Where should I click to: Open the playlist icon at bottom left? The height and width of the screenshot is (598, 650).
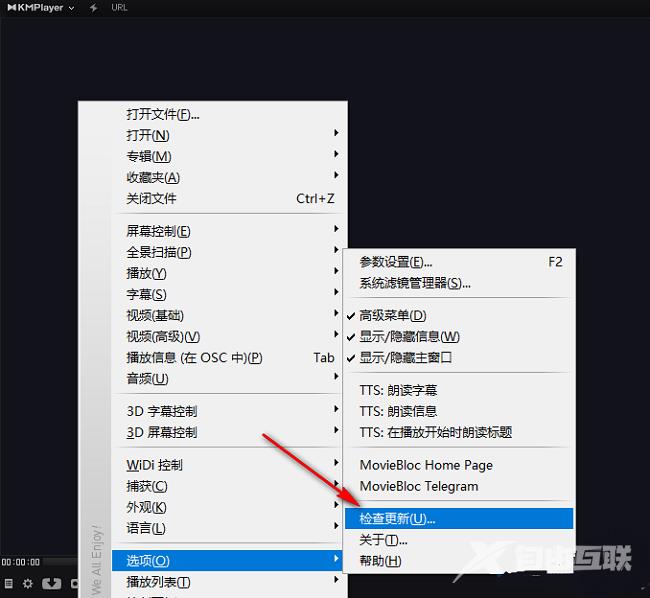(x=9, y=583)
